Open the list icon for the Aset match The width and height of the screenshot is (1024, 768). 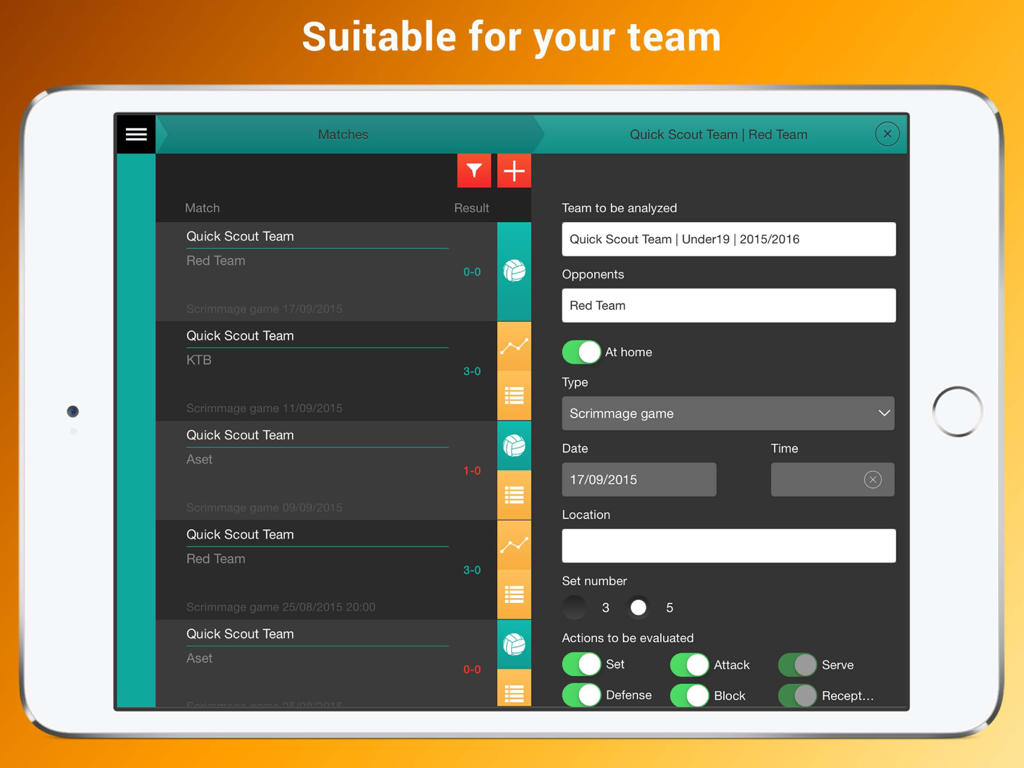(514, 494)
